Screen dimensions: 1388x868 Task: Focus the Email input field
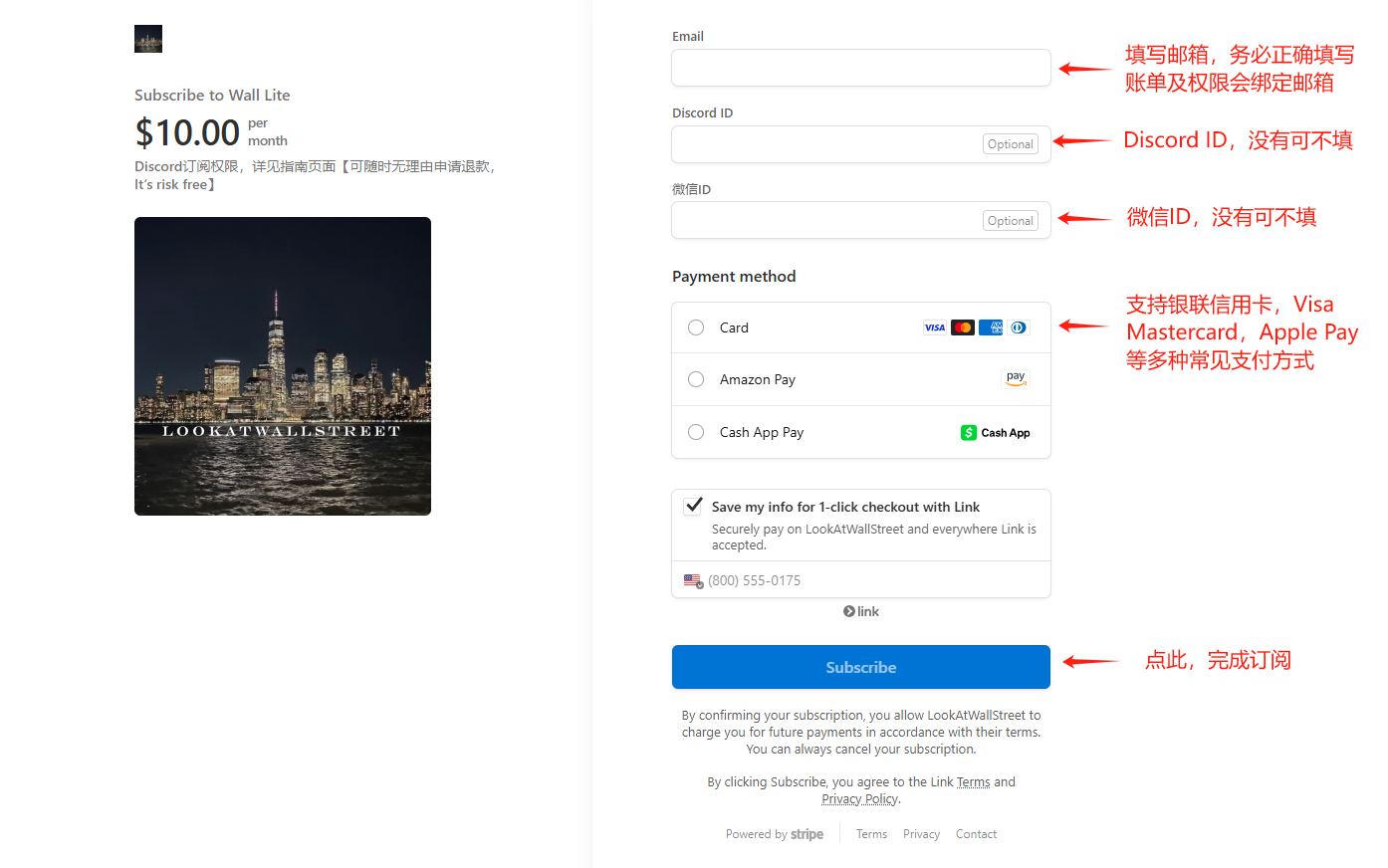(861, 68)
